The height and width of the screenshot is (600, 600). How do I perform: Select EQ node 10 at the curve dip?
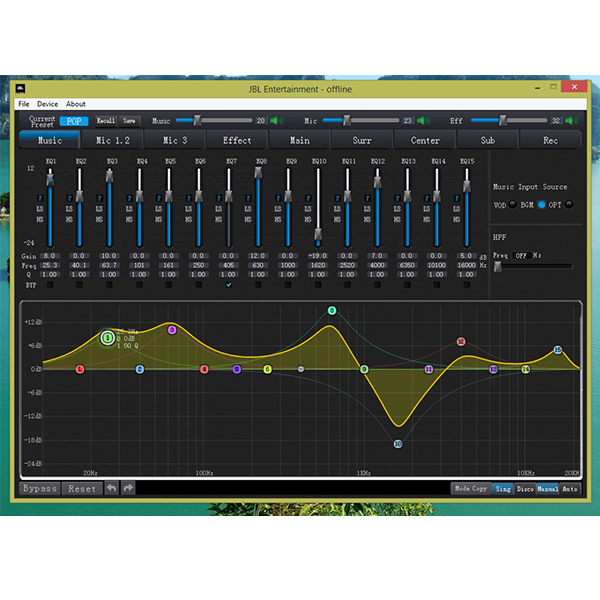click(397, 443)
